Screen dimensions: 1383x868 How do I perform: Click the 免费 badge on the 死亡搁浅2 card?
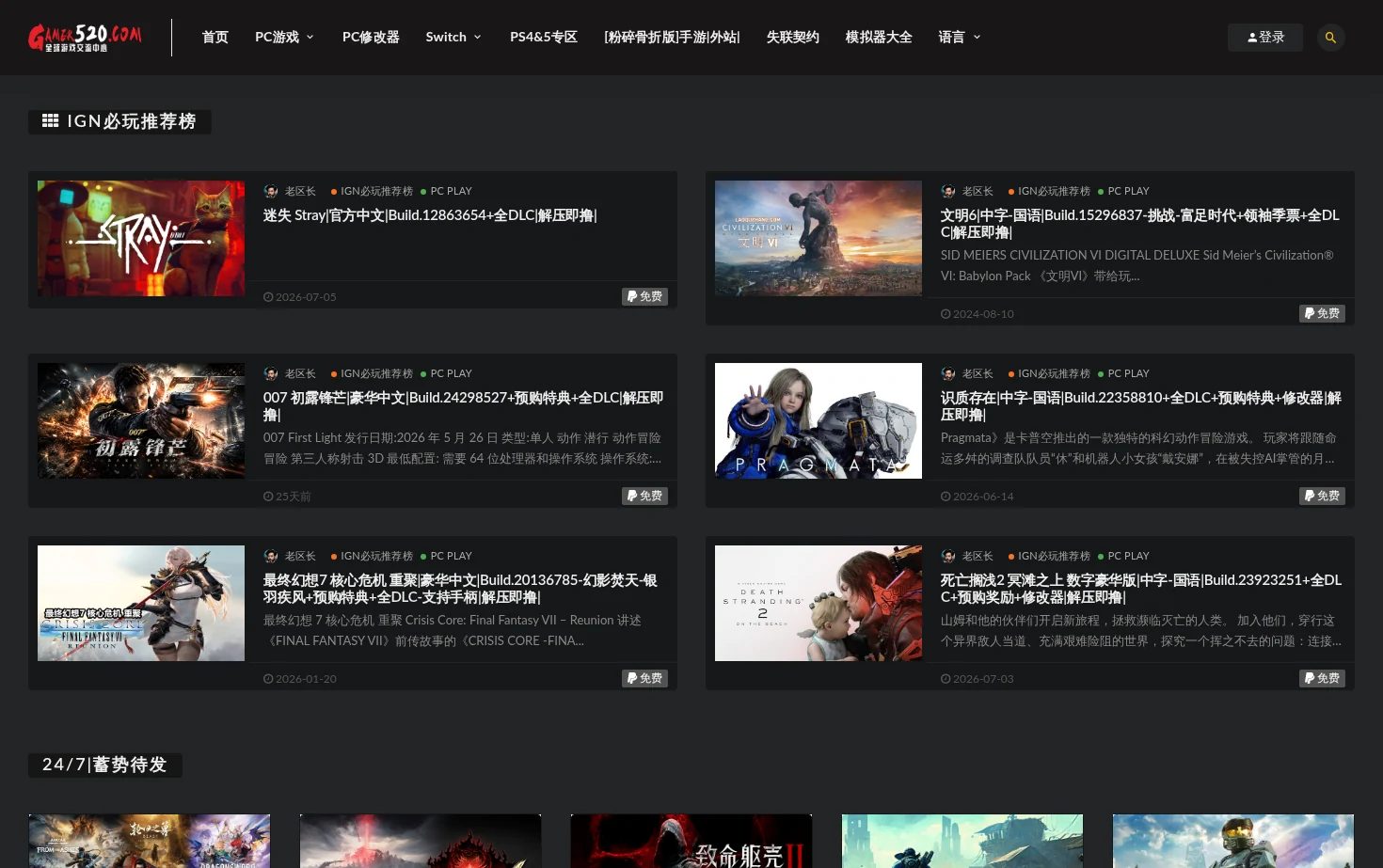pos(1322,678)
